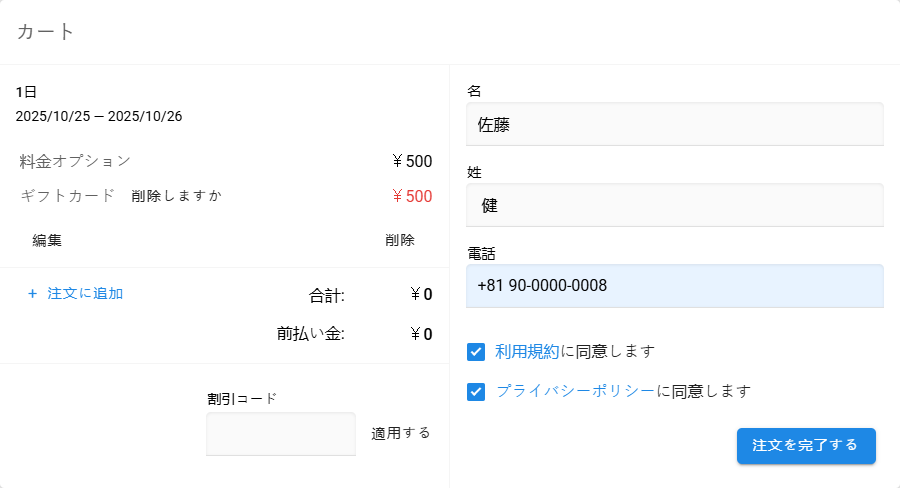
Task: Click 削除 to remove the order item
Action: (x=400, y=240)
